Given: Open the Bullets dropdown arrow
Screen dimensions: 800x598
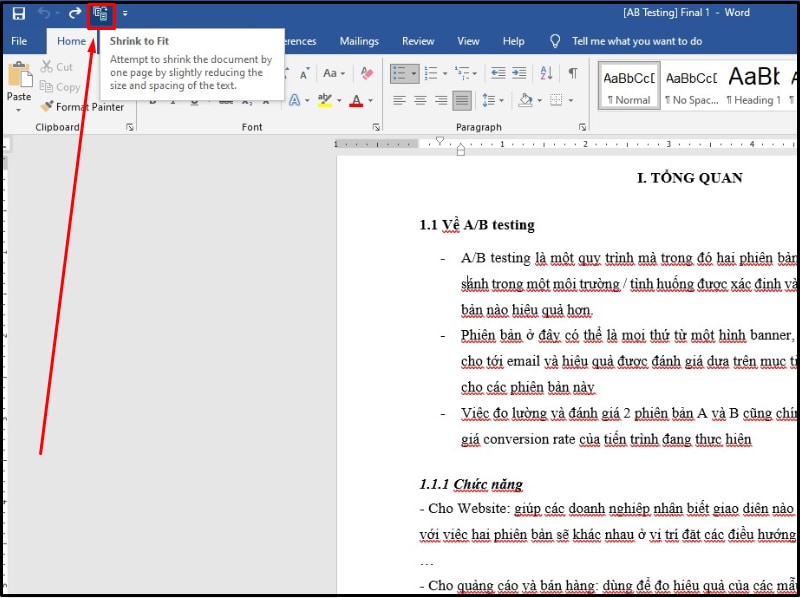Looking at the screenshot, I should (x=413, y=72).
